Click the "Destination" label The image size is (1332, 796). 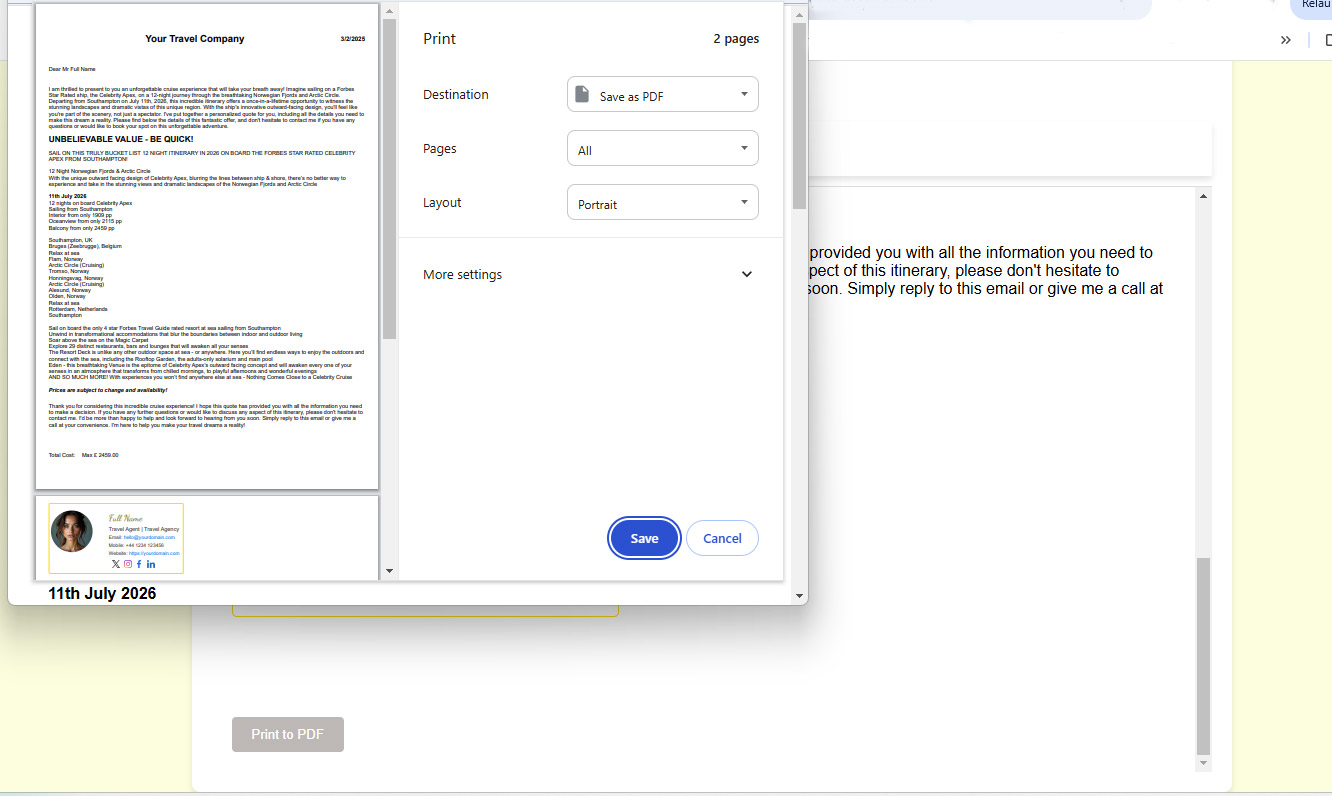point(456,94)
